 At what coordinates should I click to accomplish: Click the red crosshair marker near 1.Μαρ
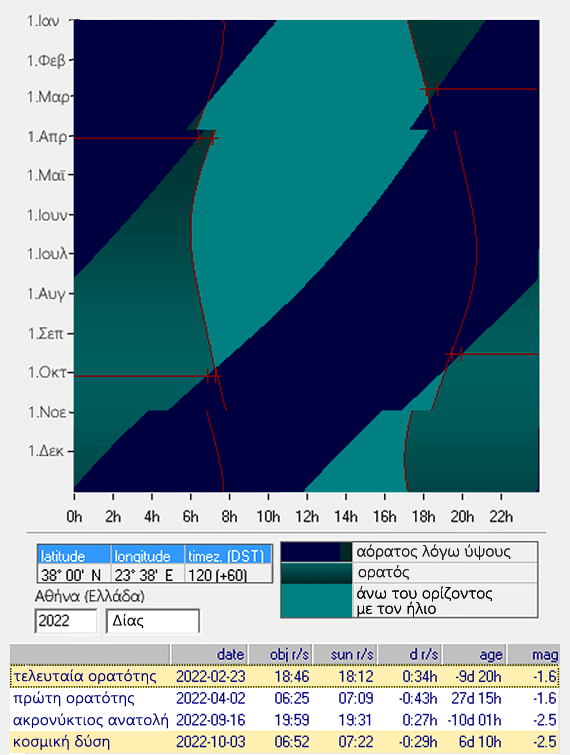click(431, 89)
